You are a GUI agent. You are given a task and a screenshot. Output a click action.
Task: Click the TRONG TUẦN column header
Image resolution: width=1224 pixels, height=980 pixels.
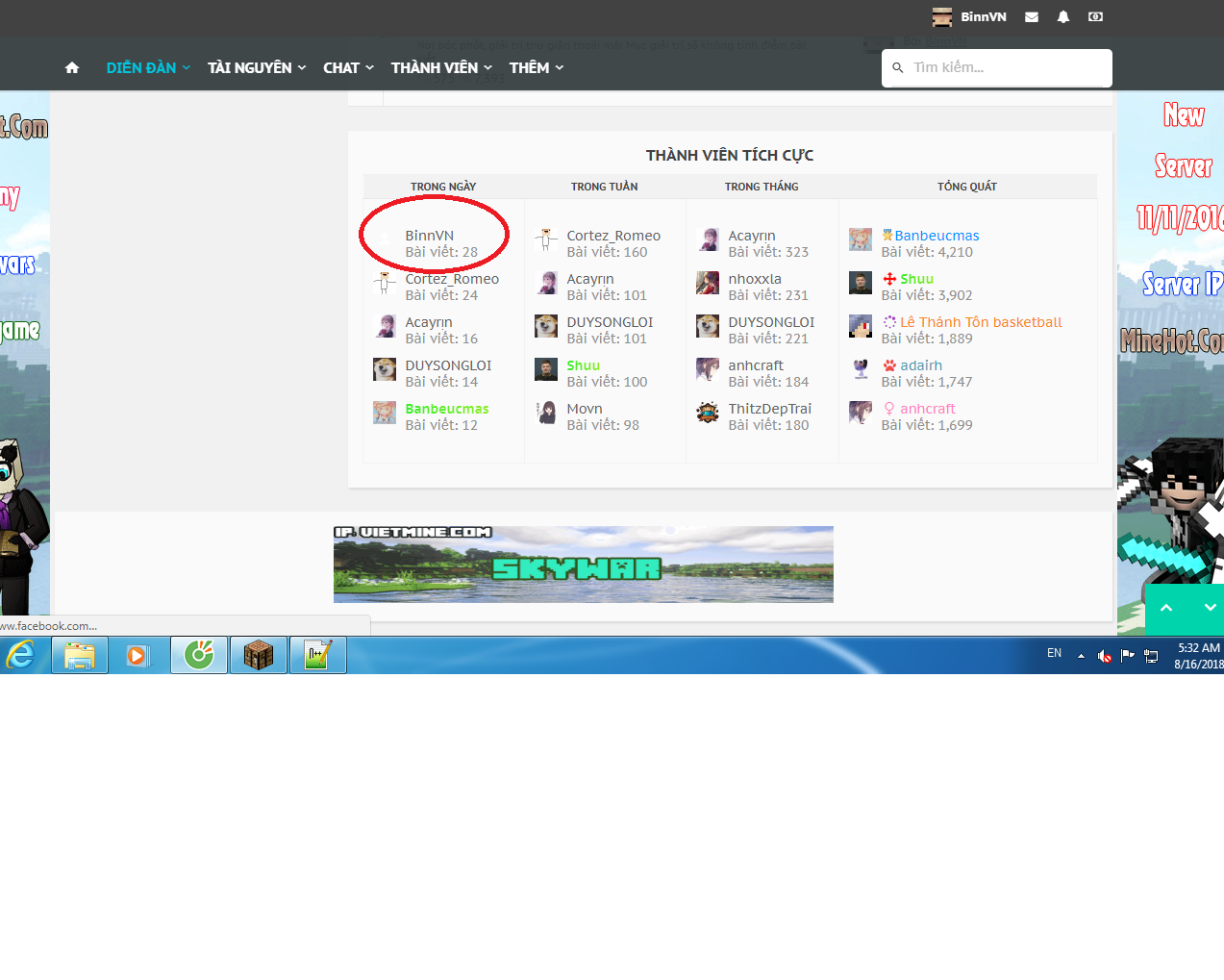pyautogui.click(x=605, y=187)
